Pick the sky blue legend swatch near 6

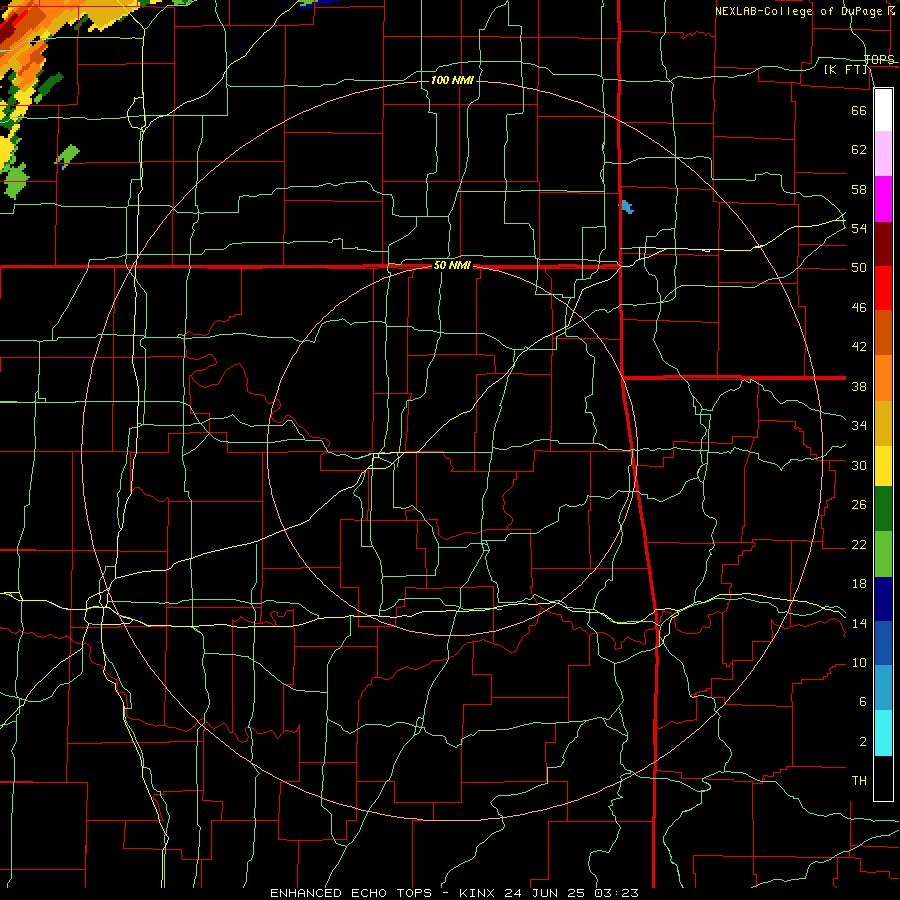pyautogui.click(x=883, y=688)
